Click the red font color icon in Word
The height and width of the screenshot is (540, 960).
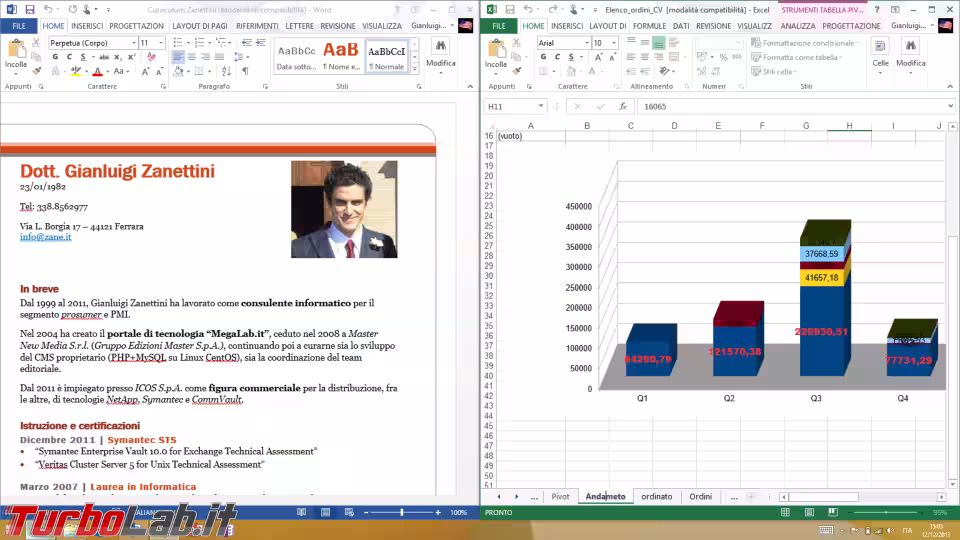97,72
